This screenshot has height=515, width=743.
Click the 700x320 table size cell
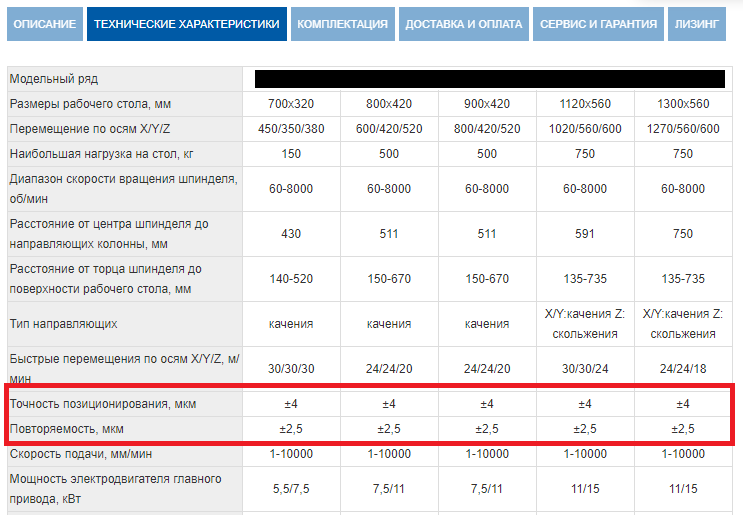pos(292,104)
